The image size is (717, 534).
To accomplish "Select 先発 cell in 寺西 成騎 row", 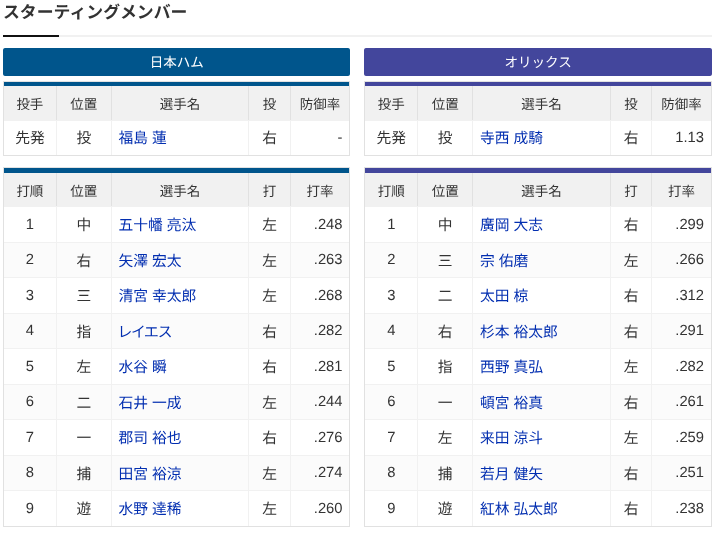I will tap(391, 138).
